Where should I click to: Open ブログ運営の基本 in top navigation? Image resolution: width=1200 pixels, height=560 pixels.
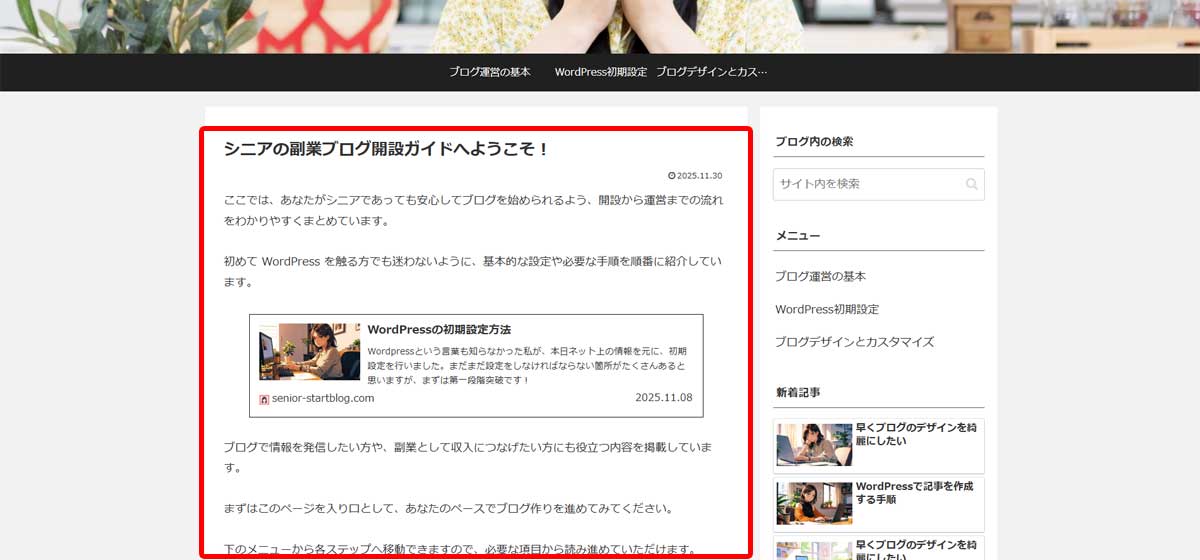tap(489, 72)
